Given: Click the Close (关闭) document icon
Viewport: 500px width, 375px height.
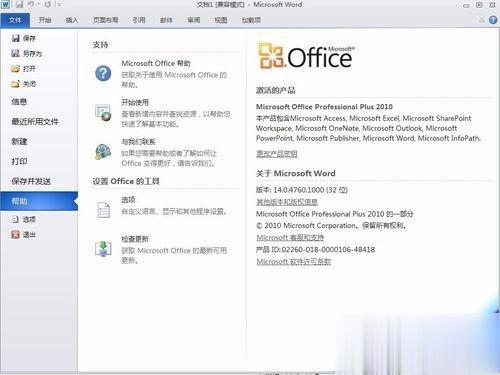Looking at the screenshot, I should click(15, 84).
